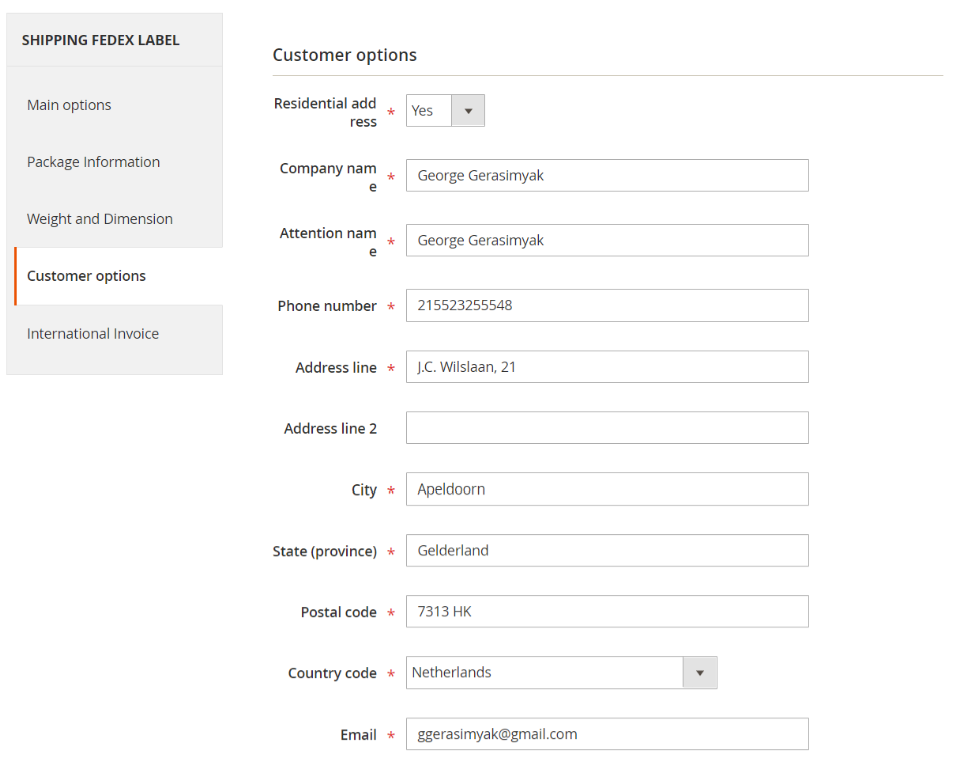Go to Weight and Dimension tab

100,219
